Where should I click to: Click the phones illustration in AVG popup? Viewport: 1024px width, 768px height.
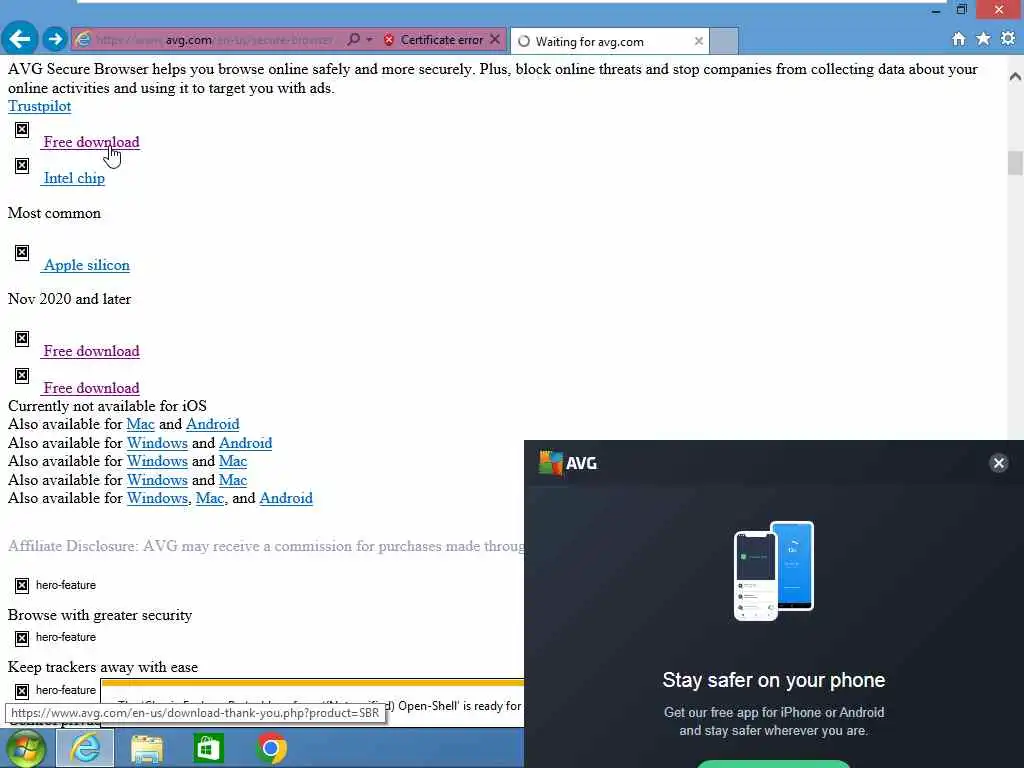pyautogui.click(x=774, y=570)
